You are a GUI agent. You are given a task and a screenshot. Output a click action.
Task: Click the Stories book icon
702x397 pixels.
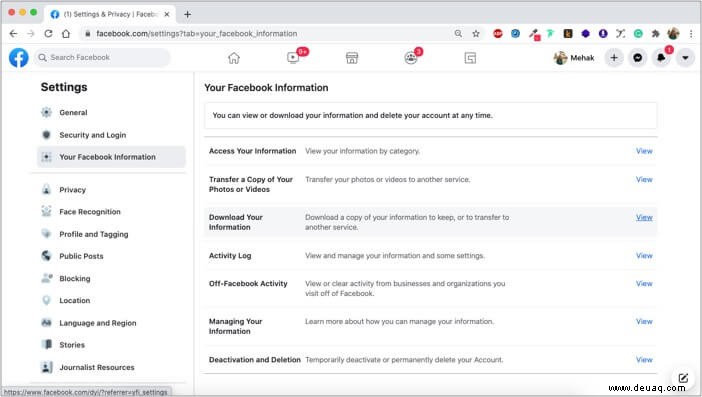click(x=47, y=345)
